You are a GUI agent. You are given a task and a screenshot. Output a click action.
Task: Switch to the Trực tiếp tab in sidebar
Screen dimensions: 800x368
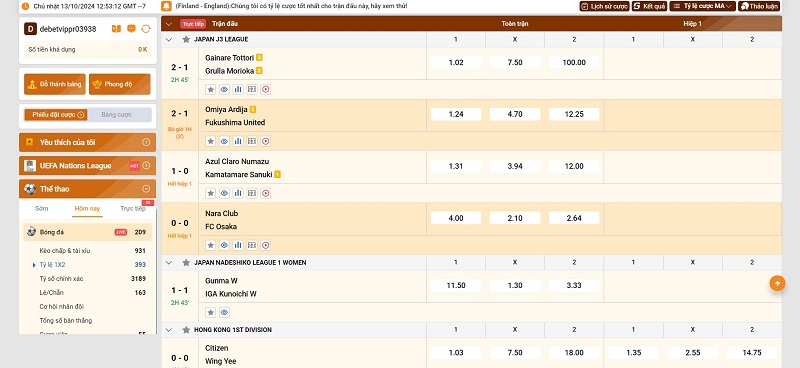point(133,209)
